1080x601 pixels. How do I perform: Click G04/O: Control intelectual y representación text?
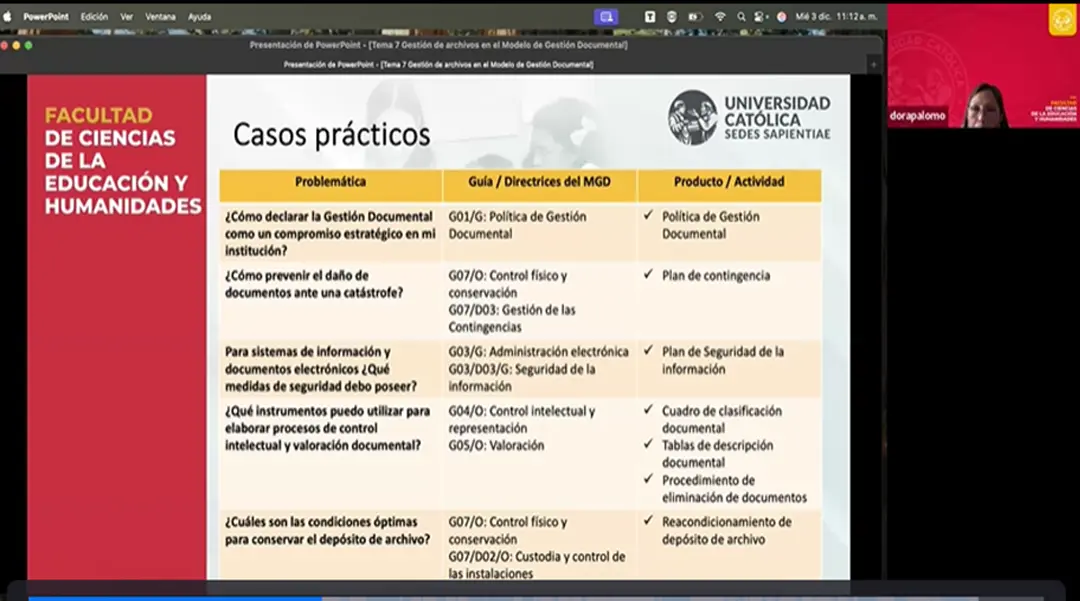(x=521, y=419)
